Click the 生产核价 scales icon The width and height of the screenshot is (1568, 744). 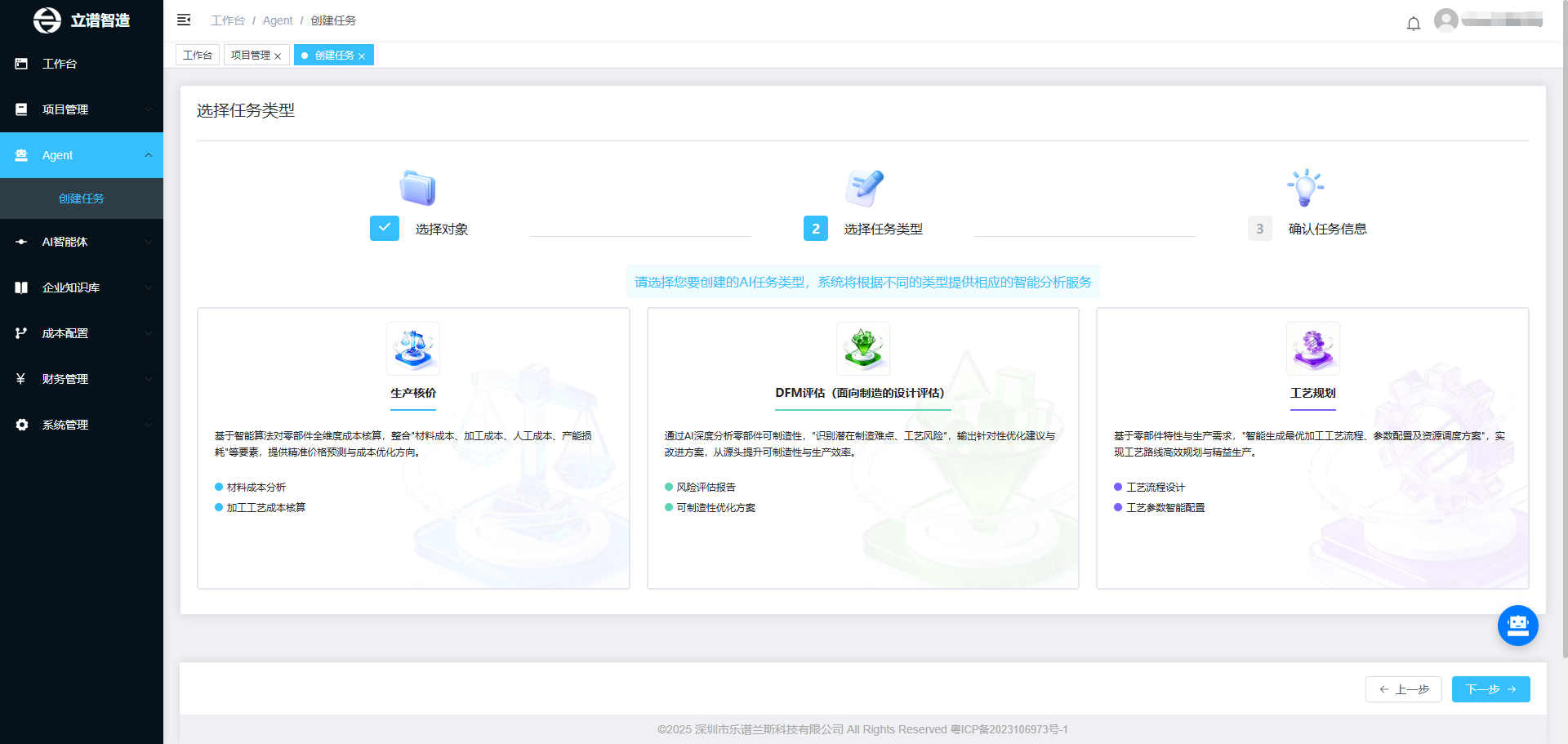413,348
